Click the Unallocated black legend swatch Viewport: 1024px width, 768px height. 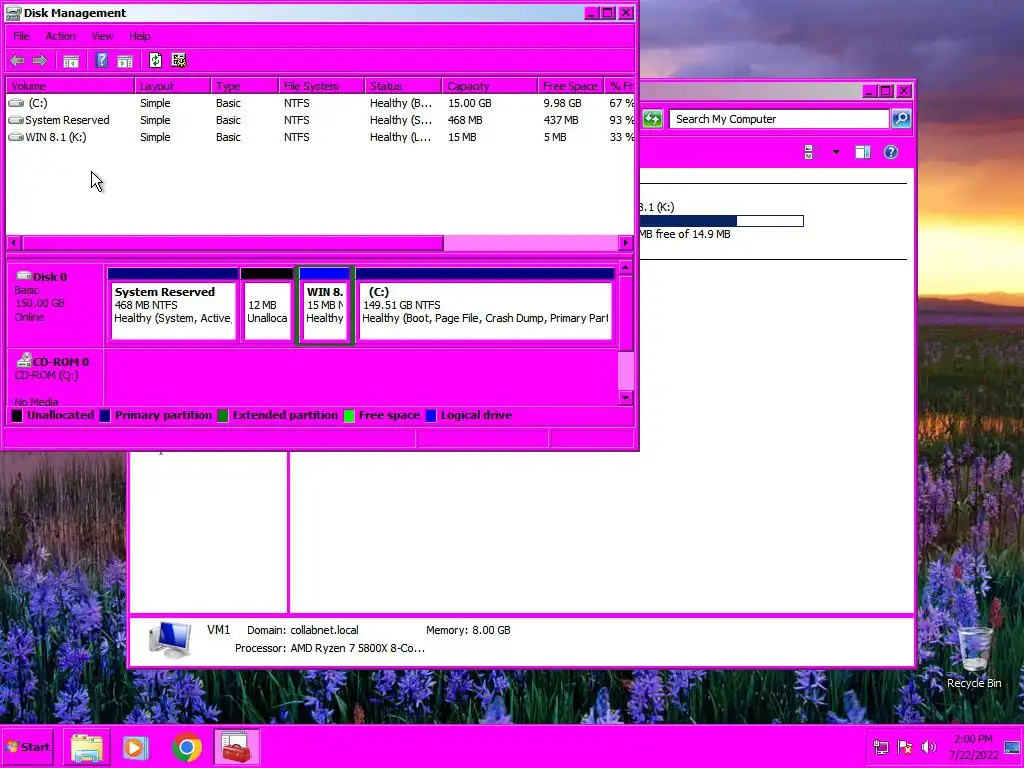click(x=17, y=415)
